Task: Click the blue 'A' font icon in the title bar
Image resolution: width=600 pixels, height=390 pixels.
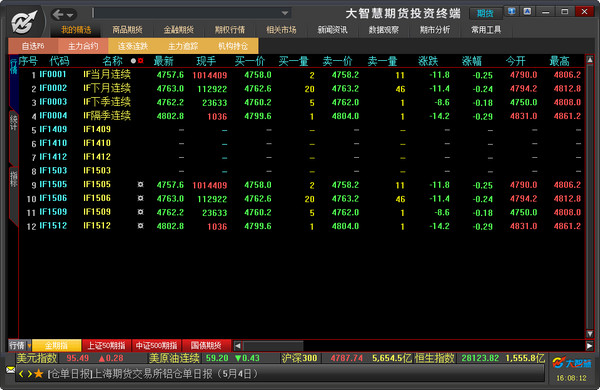Action: (527, 11)
